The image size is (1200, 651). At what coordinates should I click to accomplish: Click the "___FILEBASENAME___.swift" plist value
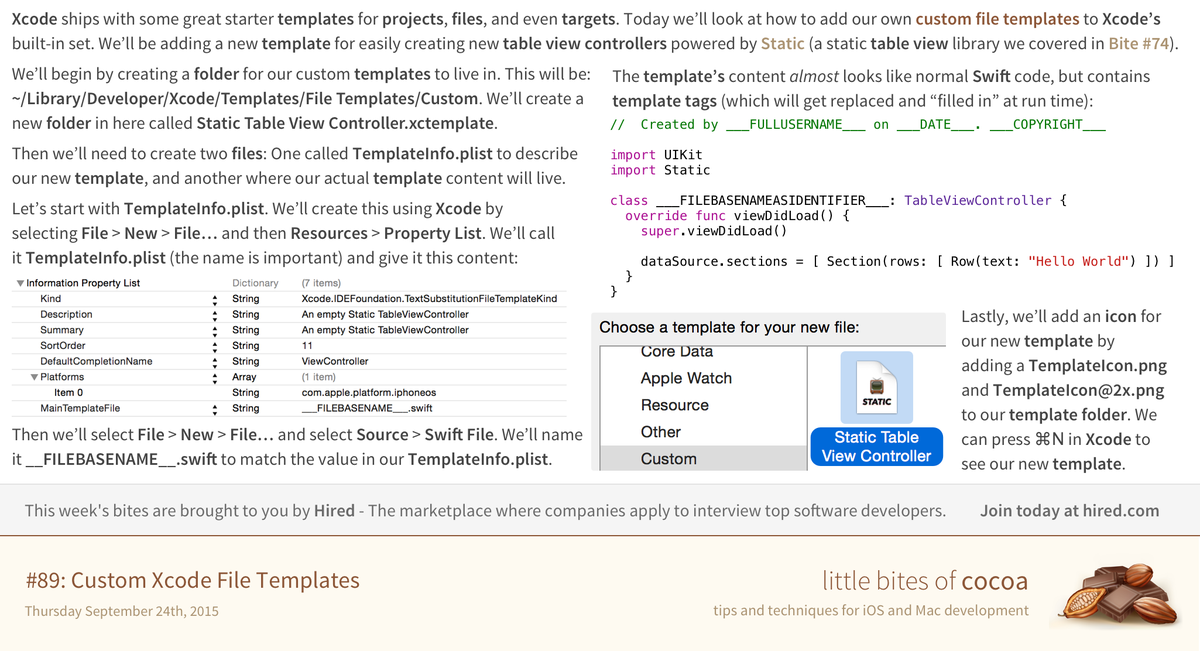pyautogui.click(x=367, y=409)
